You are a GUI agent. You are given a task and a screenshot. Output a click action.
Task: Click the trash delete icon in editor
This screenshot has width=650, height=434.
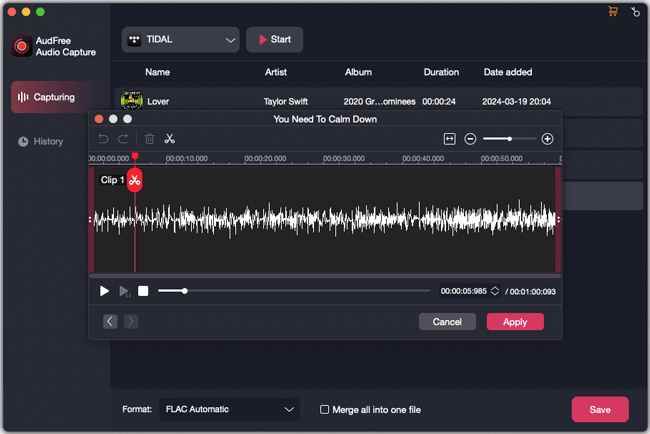click(x=149, y=139)
